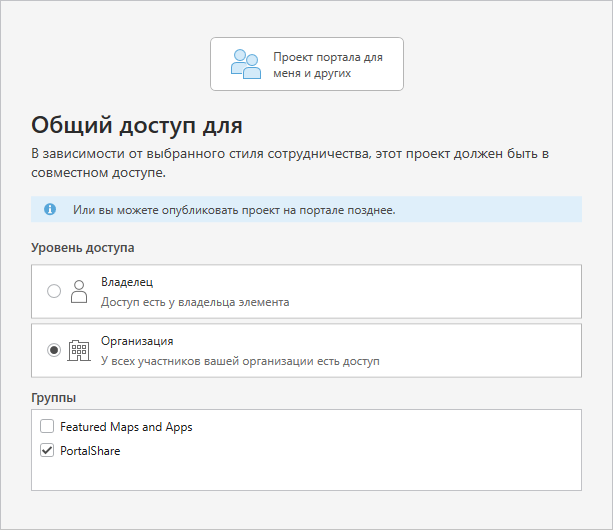Click the Featured Maps and Apps label
The width and height of the screenshot is (613, 530).
[126, 427]
